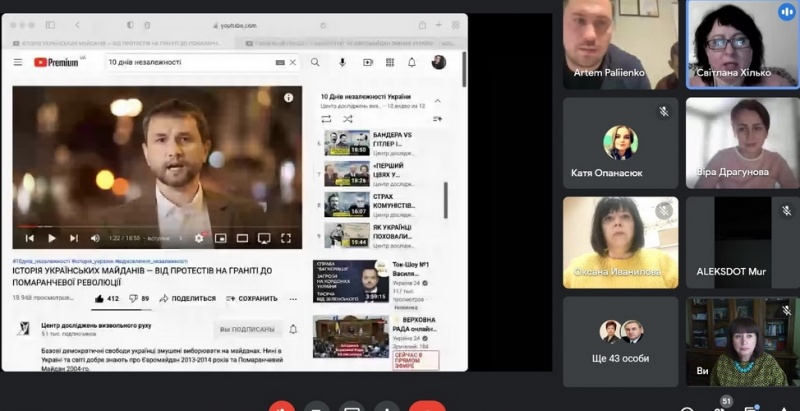Toggle playlist loop mode
This screenshot has height=411, width=800.
(x=326, y=118)
